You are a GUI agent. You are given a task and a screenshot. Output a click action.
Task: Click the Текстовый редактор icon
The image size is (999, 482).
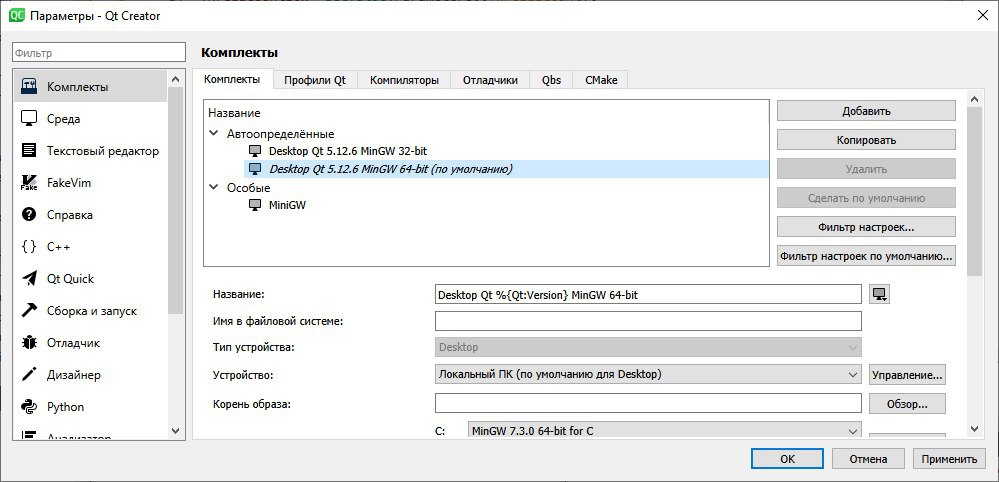pyautogui.click(x=29, y=151)
